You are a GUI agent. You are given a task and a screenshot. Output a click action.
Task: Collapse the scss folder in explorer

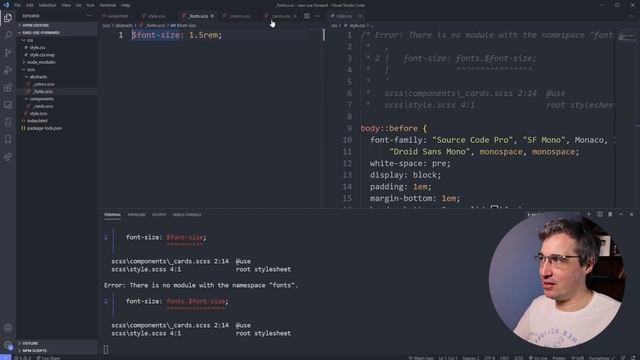(x=57, y=69)
